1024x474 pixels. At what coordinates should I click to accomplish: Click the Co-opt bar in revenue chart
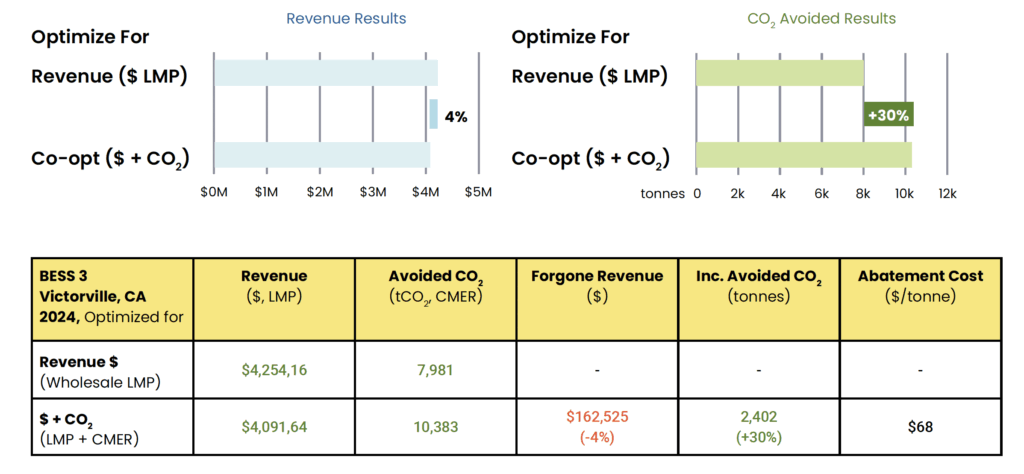click(x=321, y=155)
